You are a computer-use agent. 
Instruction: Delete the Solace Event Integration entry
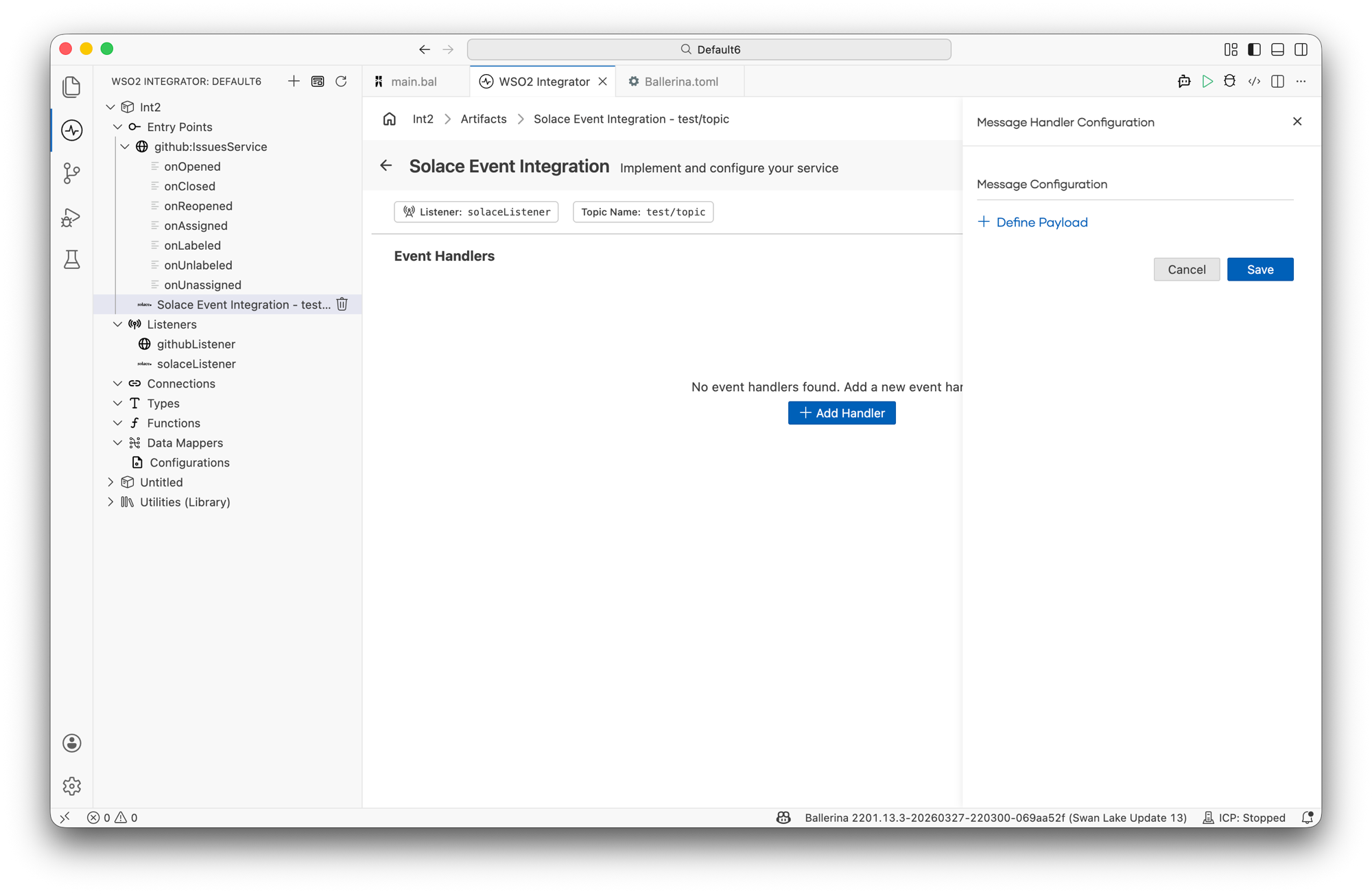click(x=342, y=304)
